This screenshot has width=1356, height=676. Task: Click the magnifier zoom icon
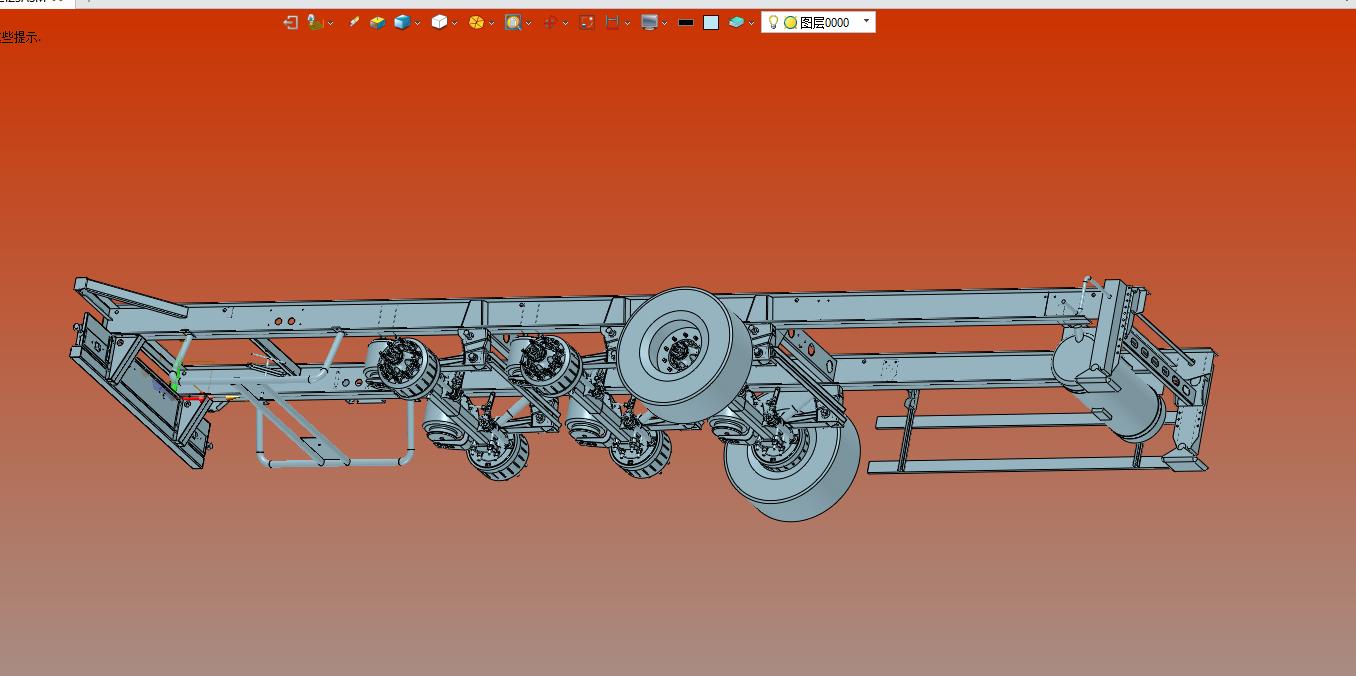tap(513, 22)
